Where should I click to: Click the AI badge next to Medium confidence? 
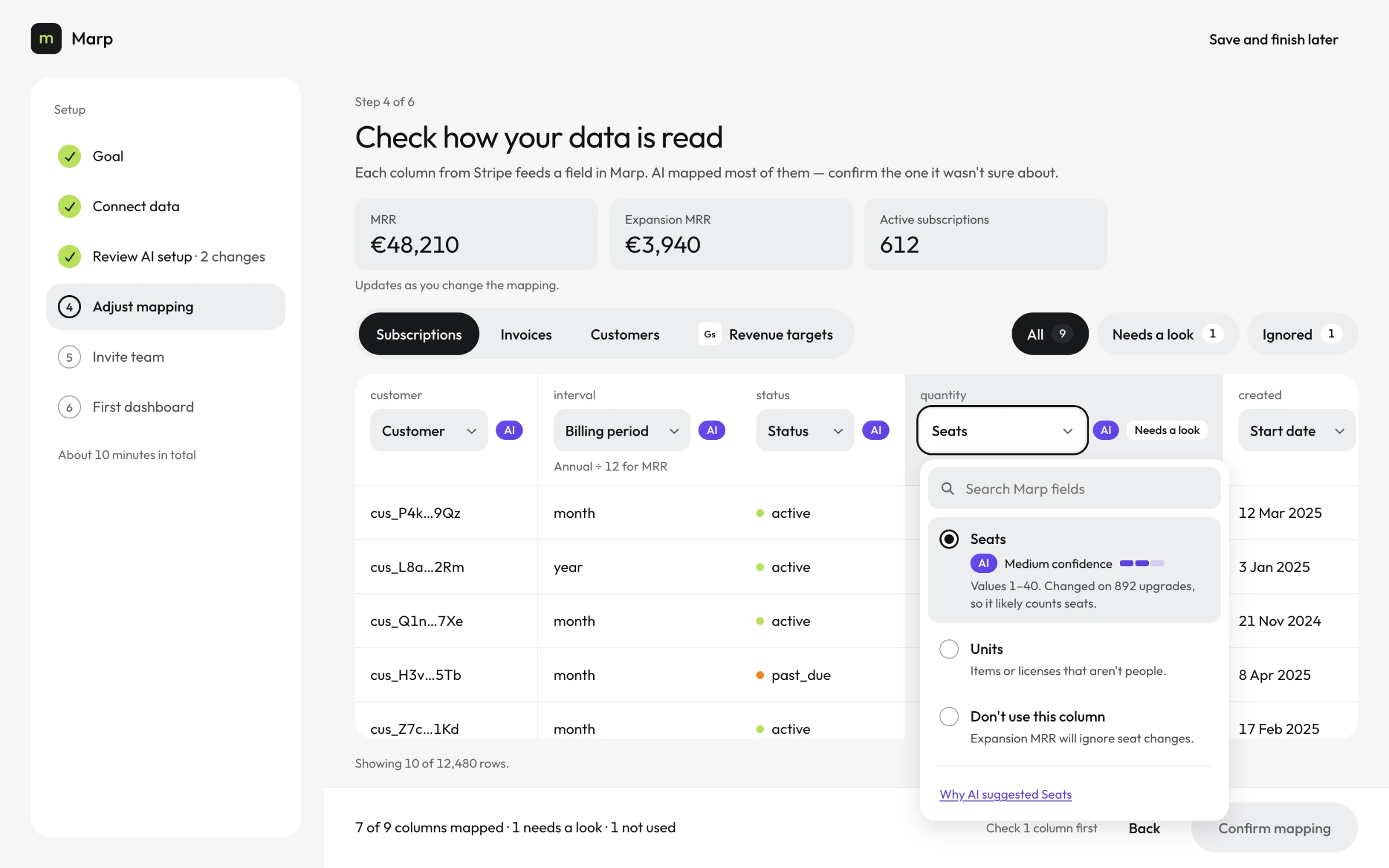coord(983,563)
